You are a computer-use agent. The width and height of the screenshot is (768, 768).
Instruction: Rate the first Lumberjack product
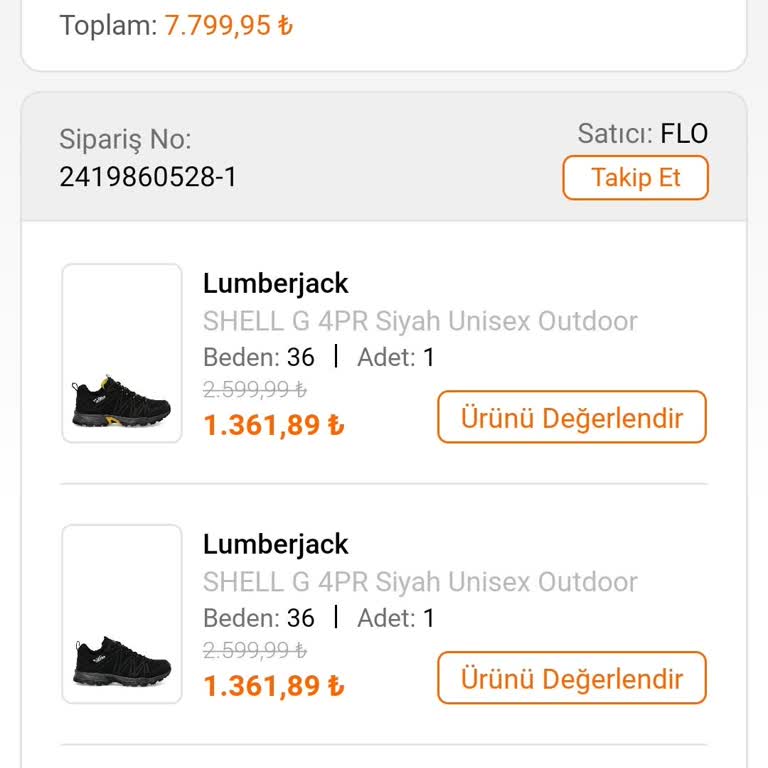[571, 417]
